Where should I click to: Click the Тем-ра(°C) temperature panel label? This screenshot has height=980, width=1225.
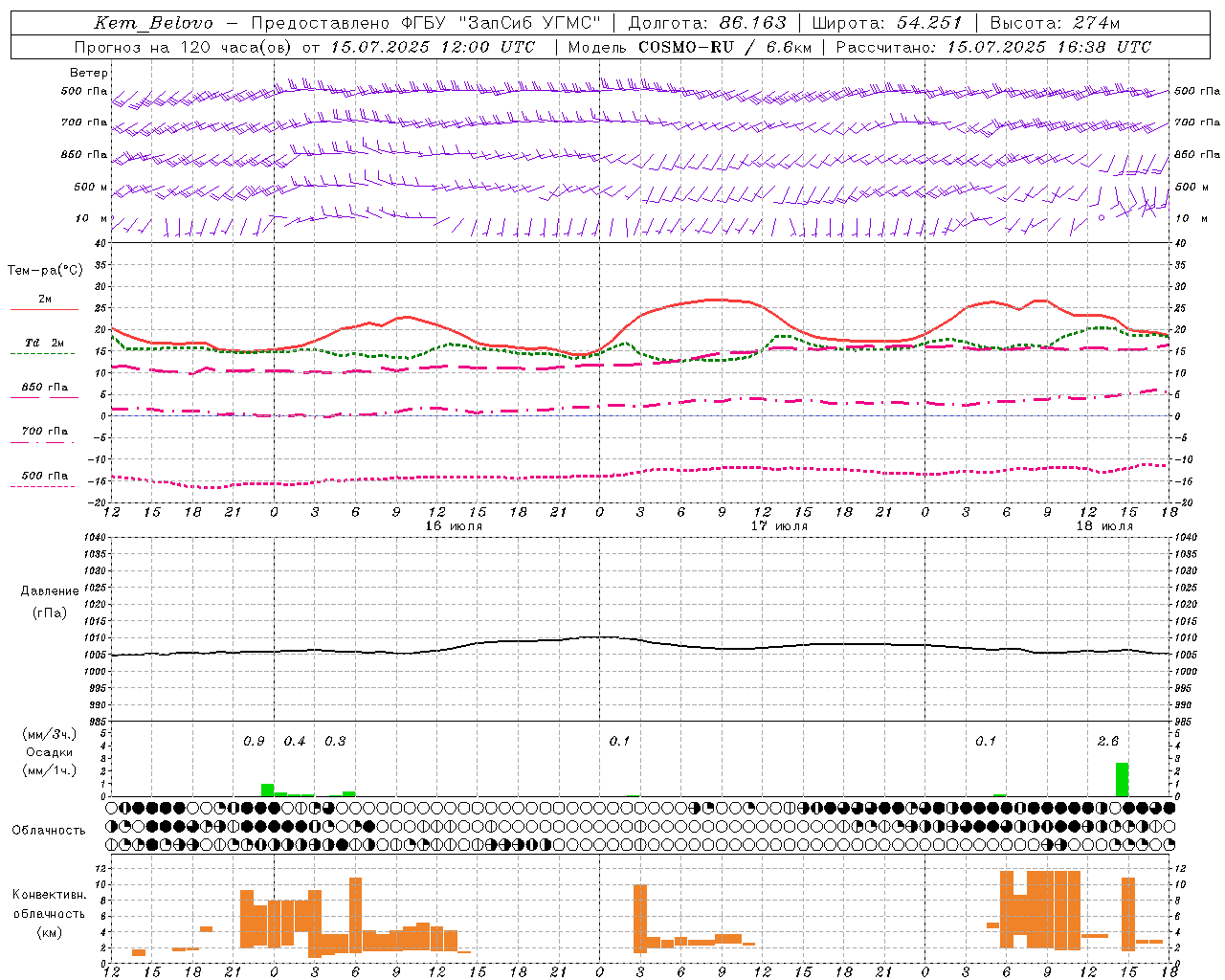45,271
